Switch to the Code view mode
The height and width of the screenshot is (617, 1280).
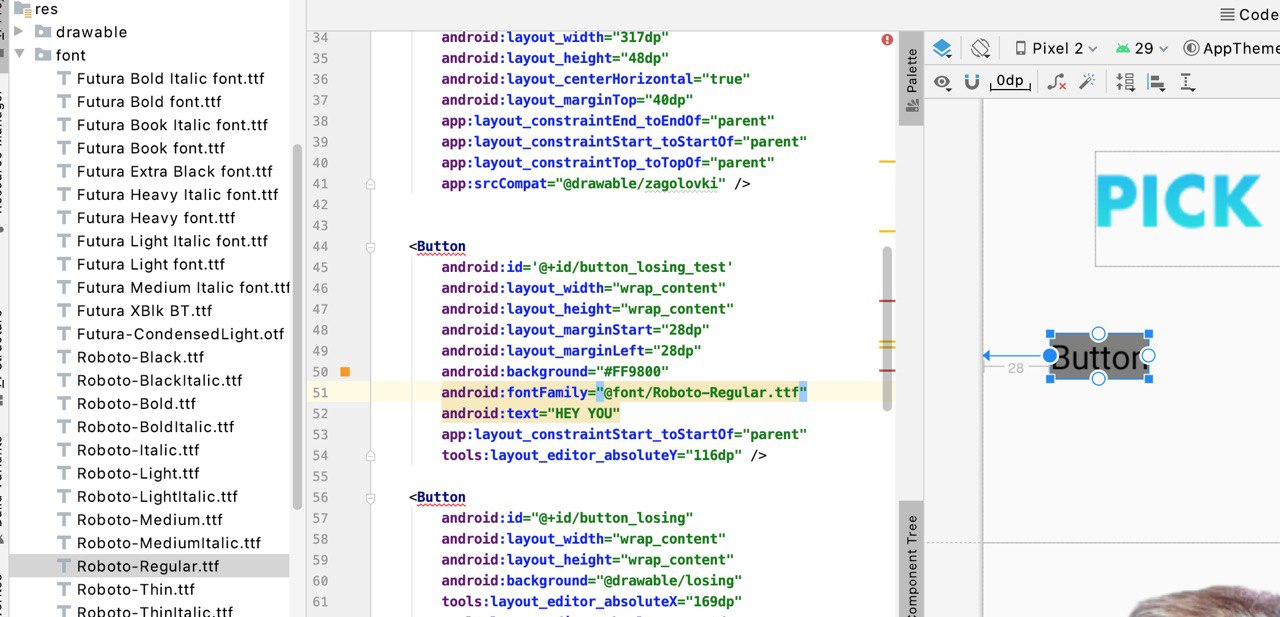1249,14
